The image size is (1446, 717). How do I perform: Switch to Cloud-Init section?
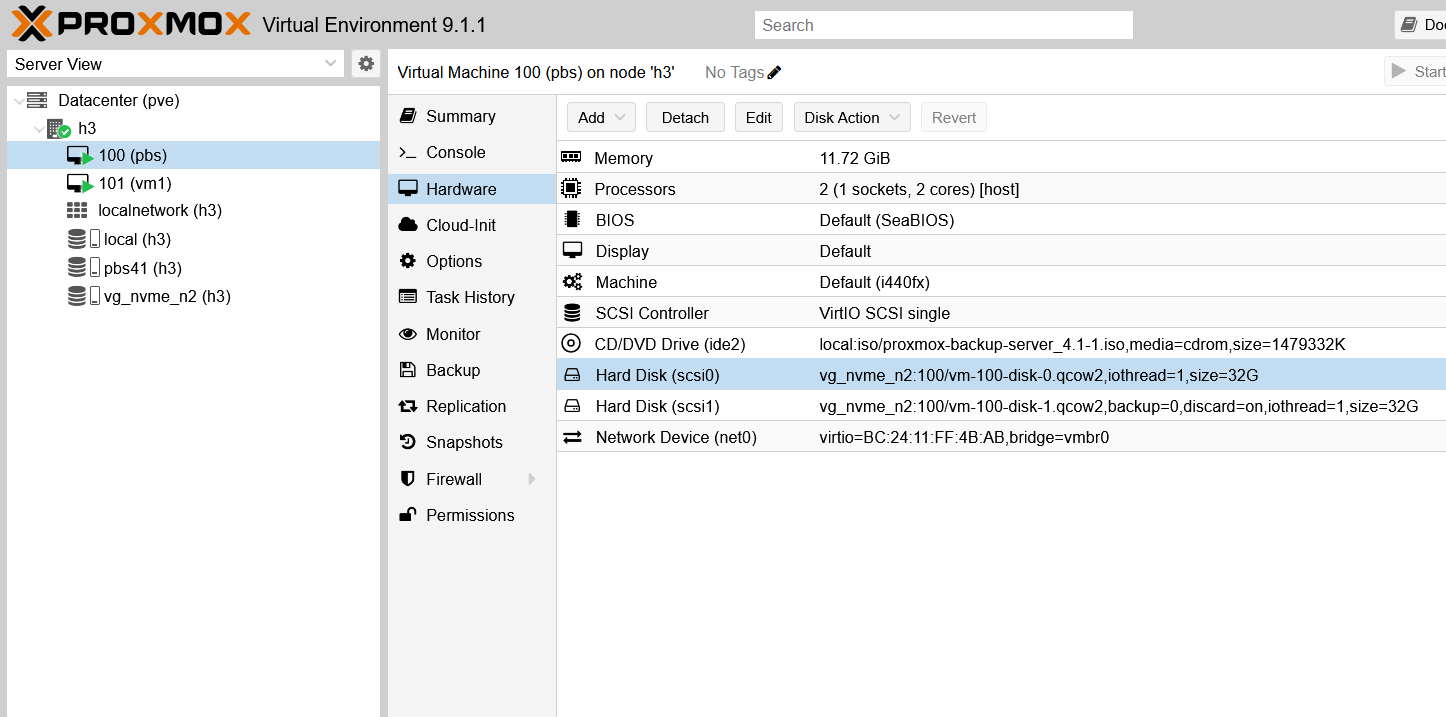coord(471,225)
